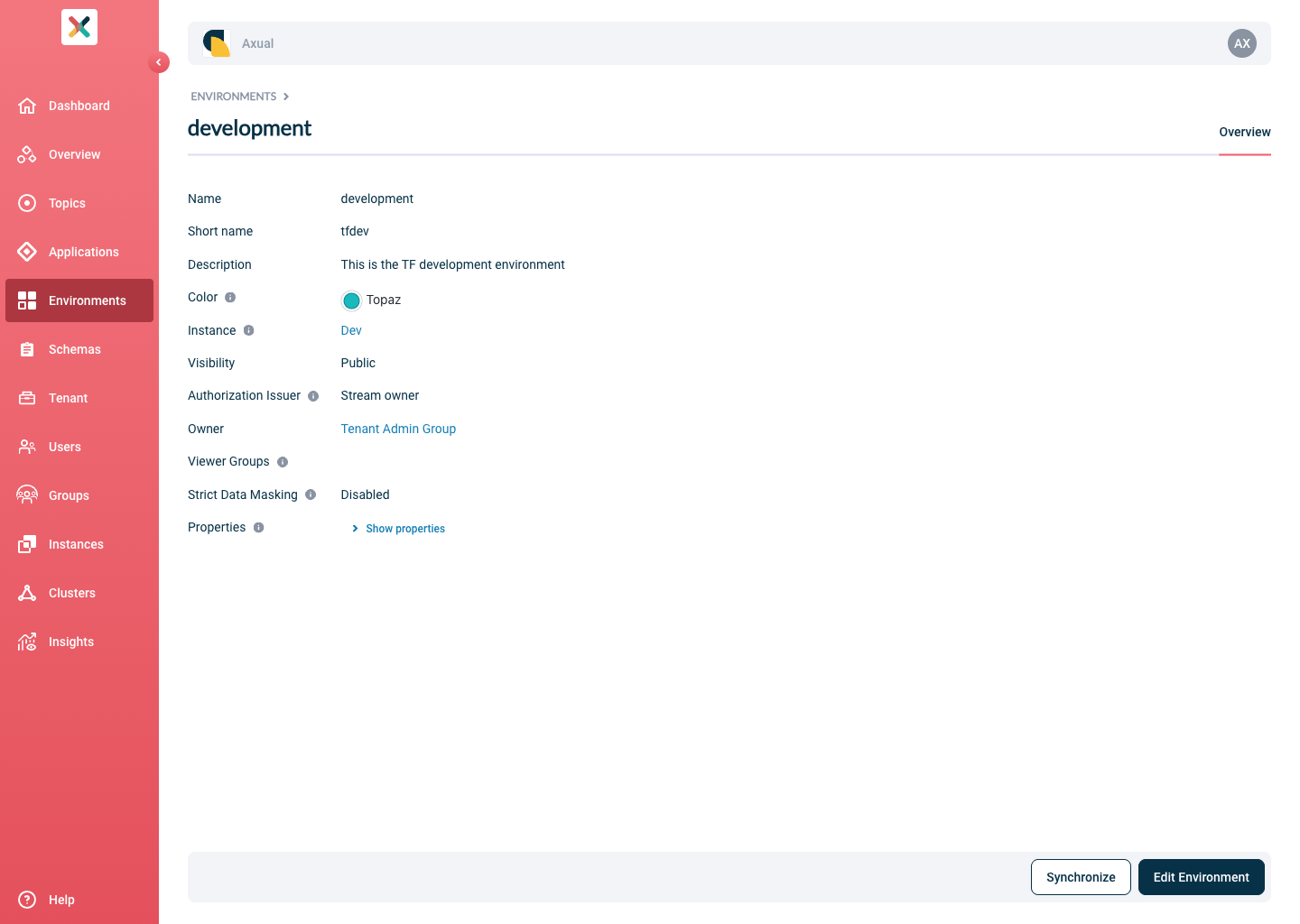Open the AX user avatar menu
This screenshot has width=1300, height=924.
pyautogui.click(x=1242, y=43)
